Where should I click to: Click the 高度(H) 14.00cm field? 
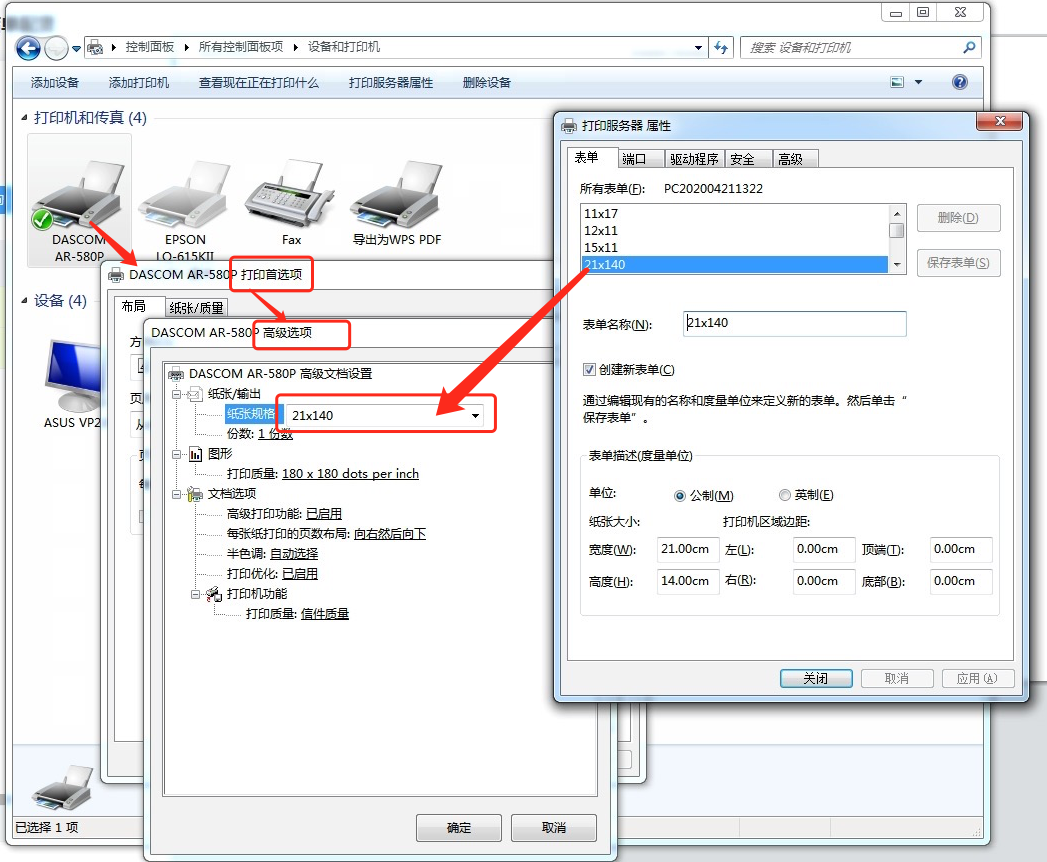click(x=688, y=582)
